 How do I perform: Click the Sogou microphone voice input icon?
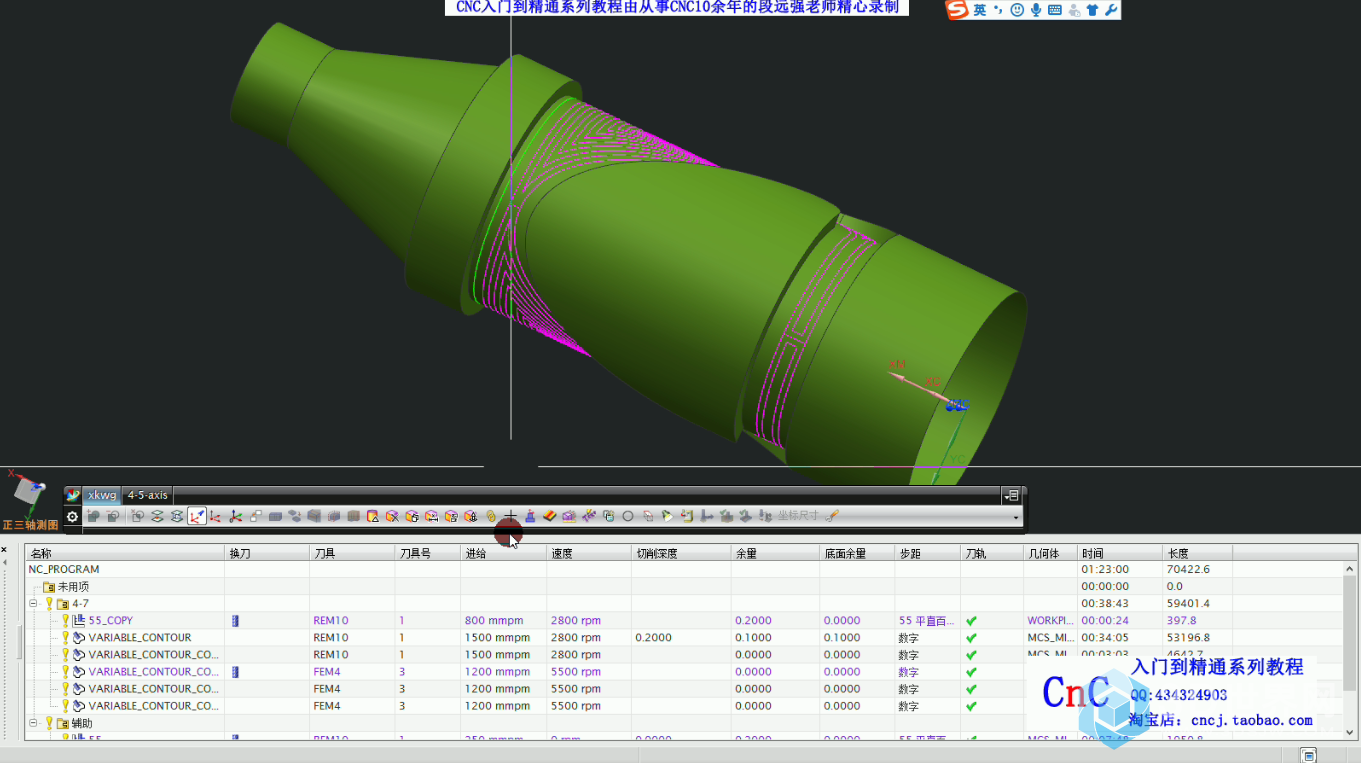tap(1036, 10)
